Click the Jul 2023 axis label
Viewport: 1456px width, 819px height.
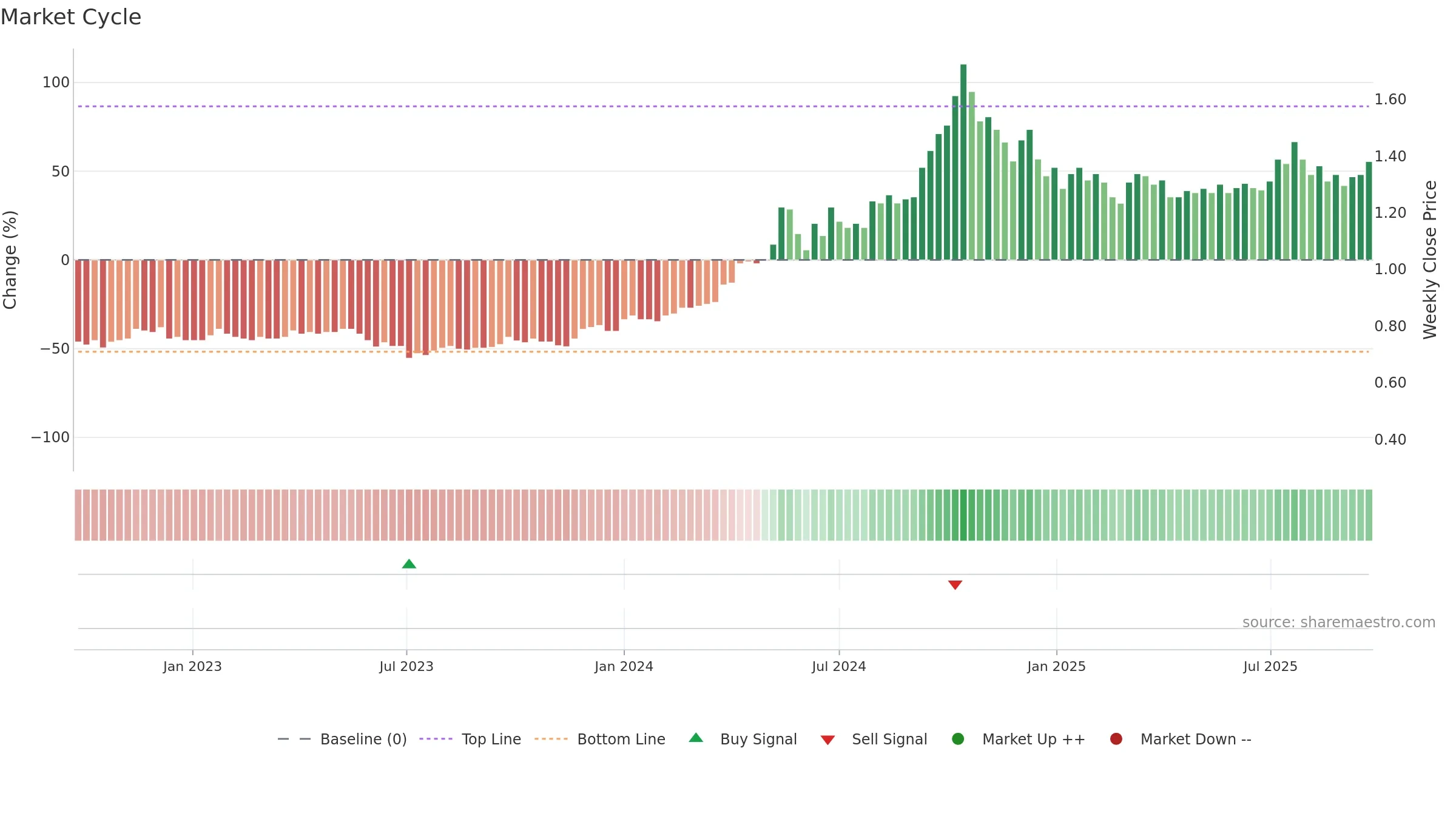406,667
